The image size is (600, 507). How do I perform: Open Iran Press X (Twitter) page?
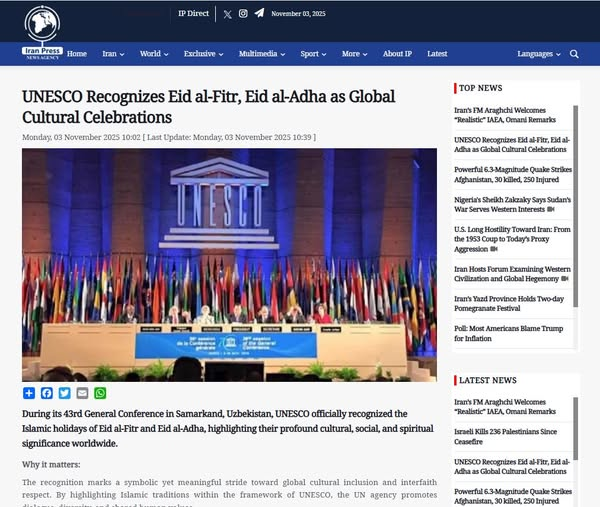coord(227,14)
